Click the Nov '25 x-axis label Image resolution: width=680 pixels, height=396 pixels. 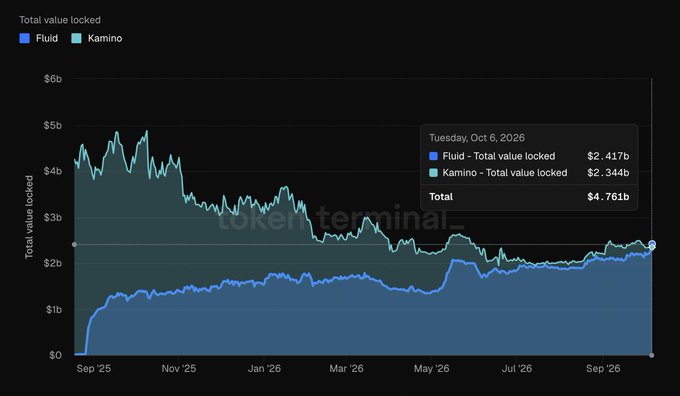[179, 369]
